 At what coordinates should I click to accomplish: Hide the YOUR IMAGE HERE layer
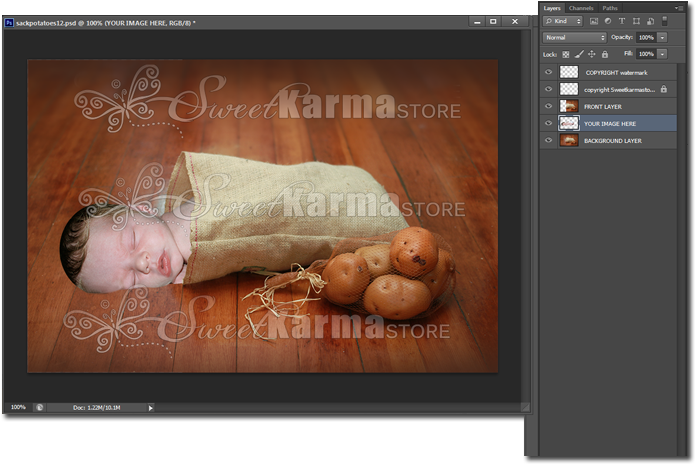[549, 123]
